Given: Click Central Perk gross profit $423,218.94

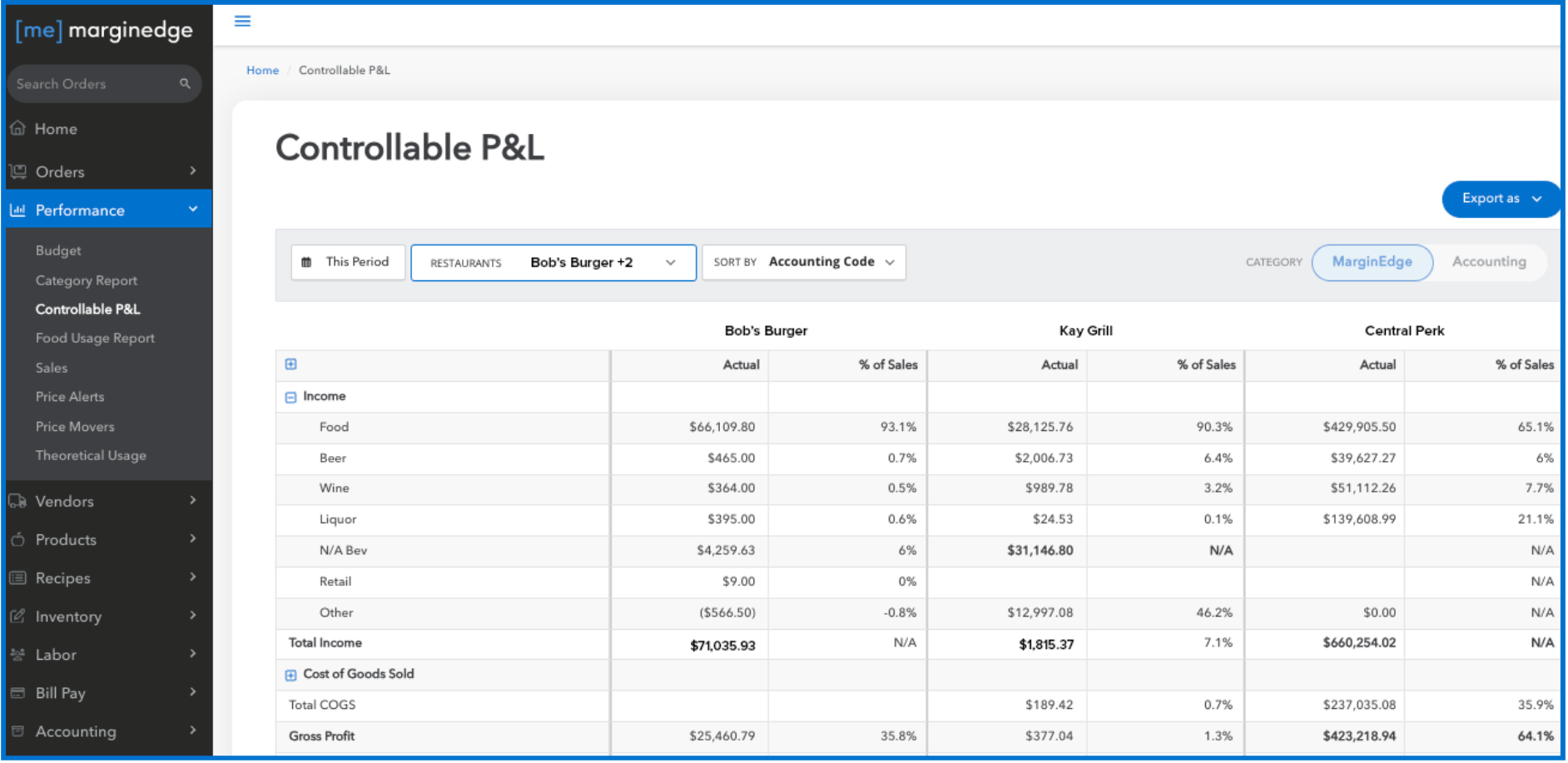Looking at the screenshot, I should (x=1359, y=736).
